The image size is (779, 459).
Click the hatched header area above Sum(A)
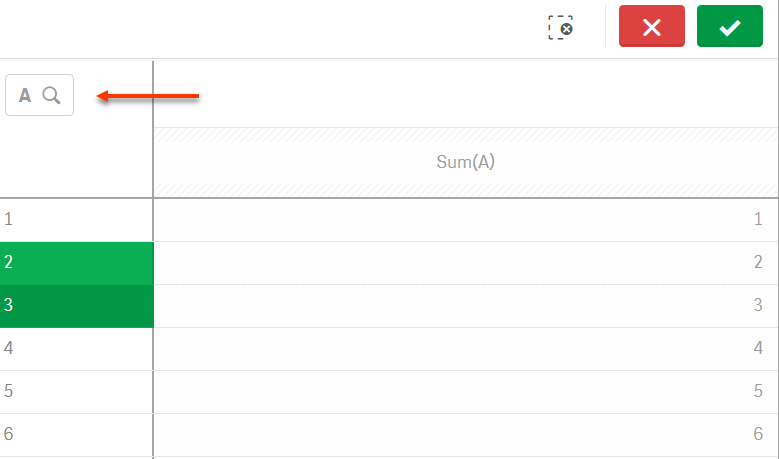pyautogui.click(x=466, y=135)
